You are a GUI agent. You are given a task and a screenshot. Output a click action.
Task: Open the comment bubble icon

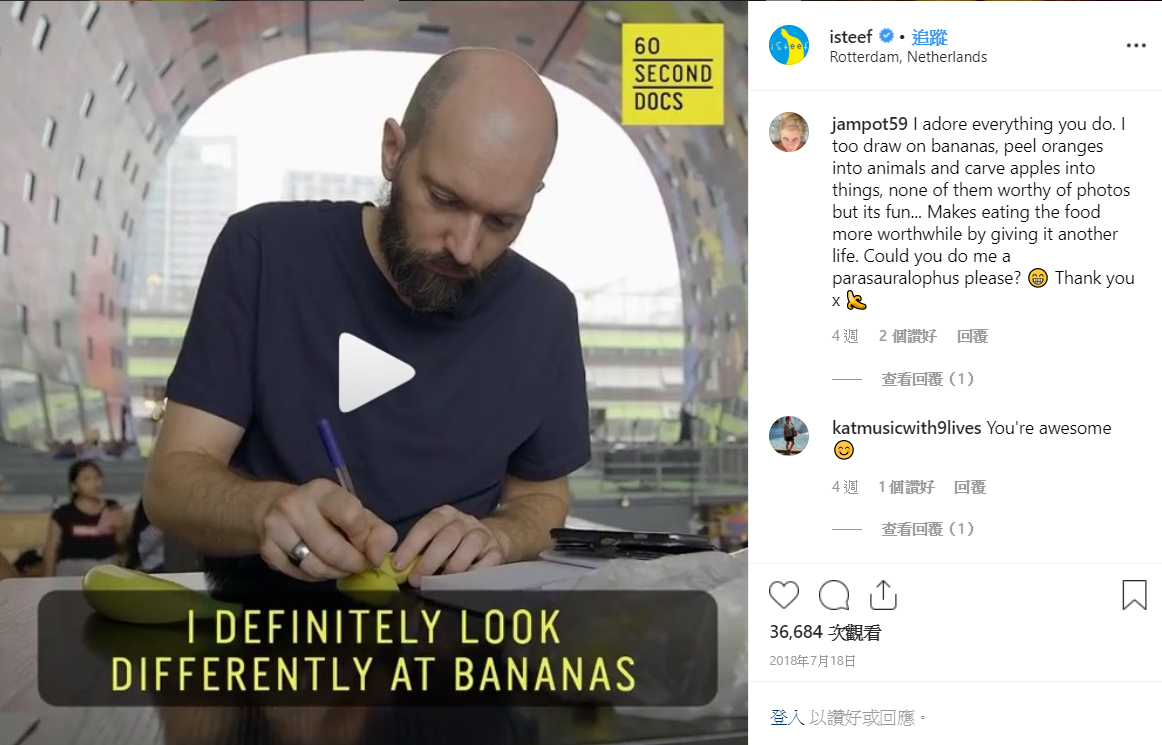[834, 595]
